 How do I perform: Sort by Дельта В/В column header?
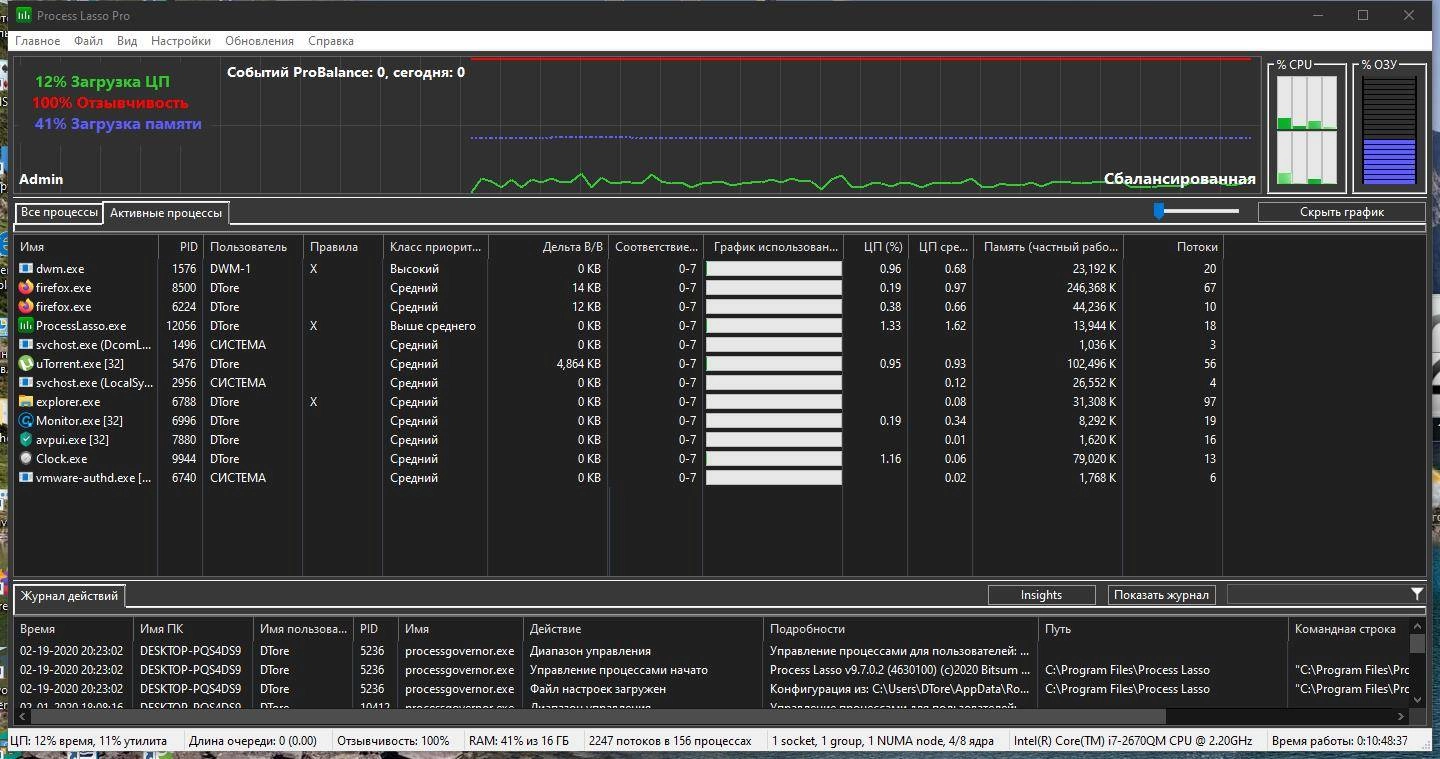pos(548,246)
